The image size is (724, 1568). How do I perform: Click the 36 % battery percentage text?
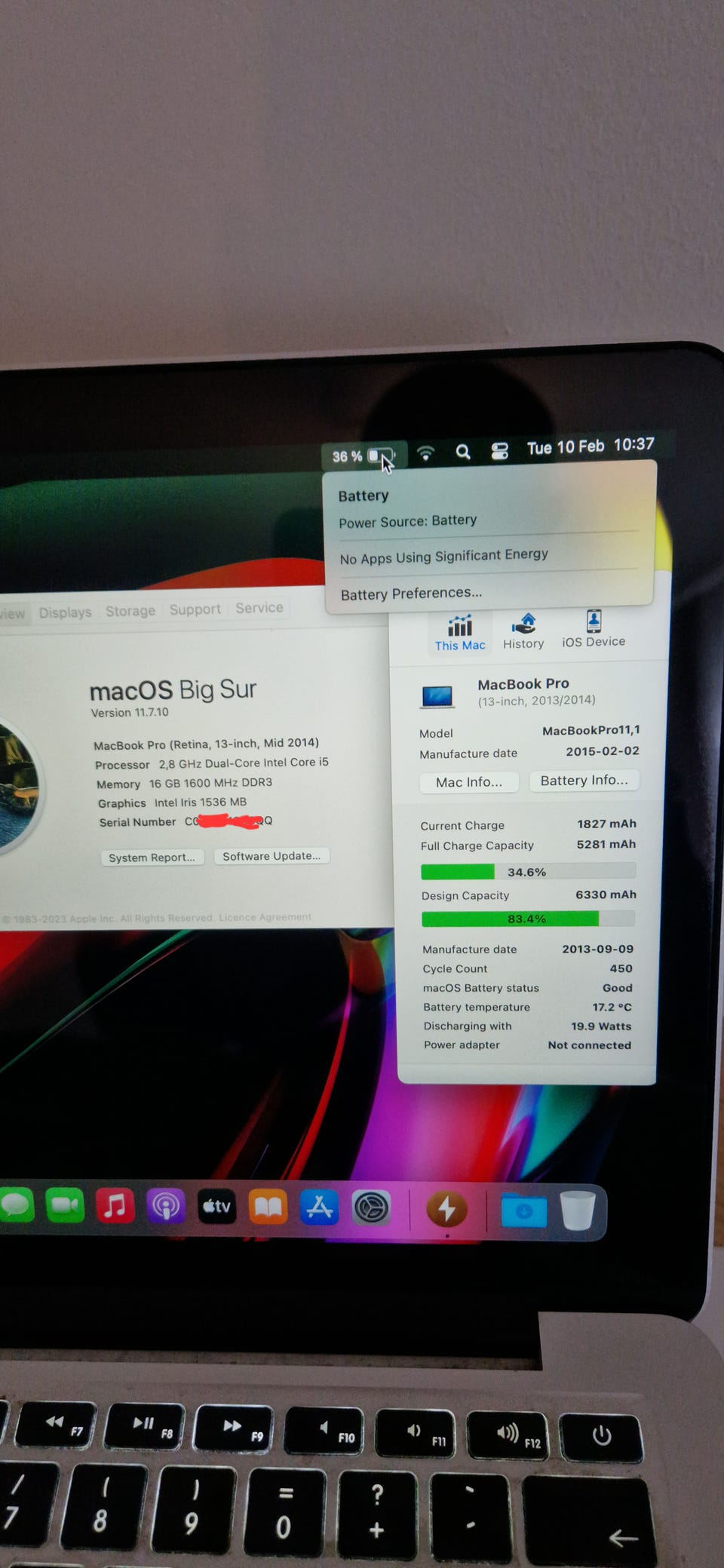tap(347, 457)
